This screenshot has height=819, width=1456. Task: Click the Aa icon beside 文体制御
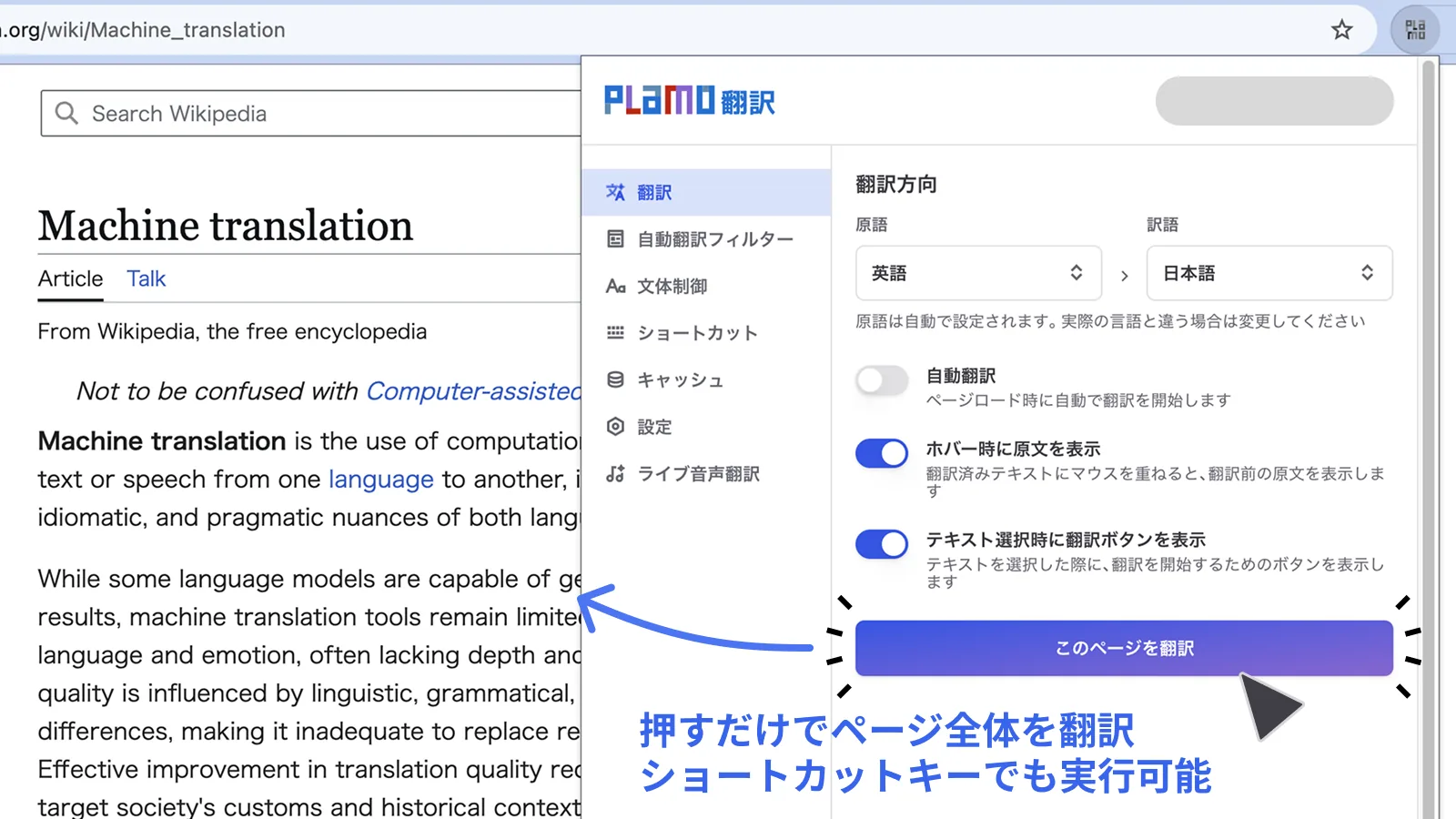pyautogui.click(x=616, y=287)
